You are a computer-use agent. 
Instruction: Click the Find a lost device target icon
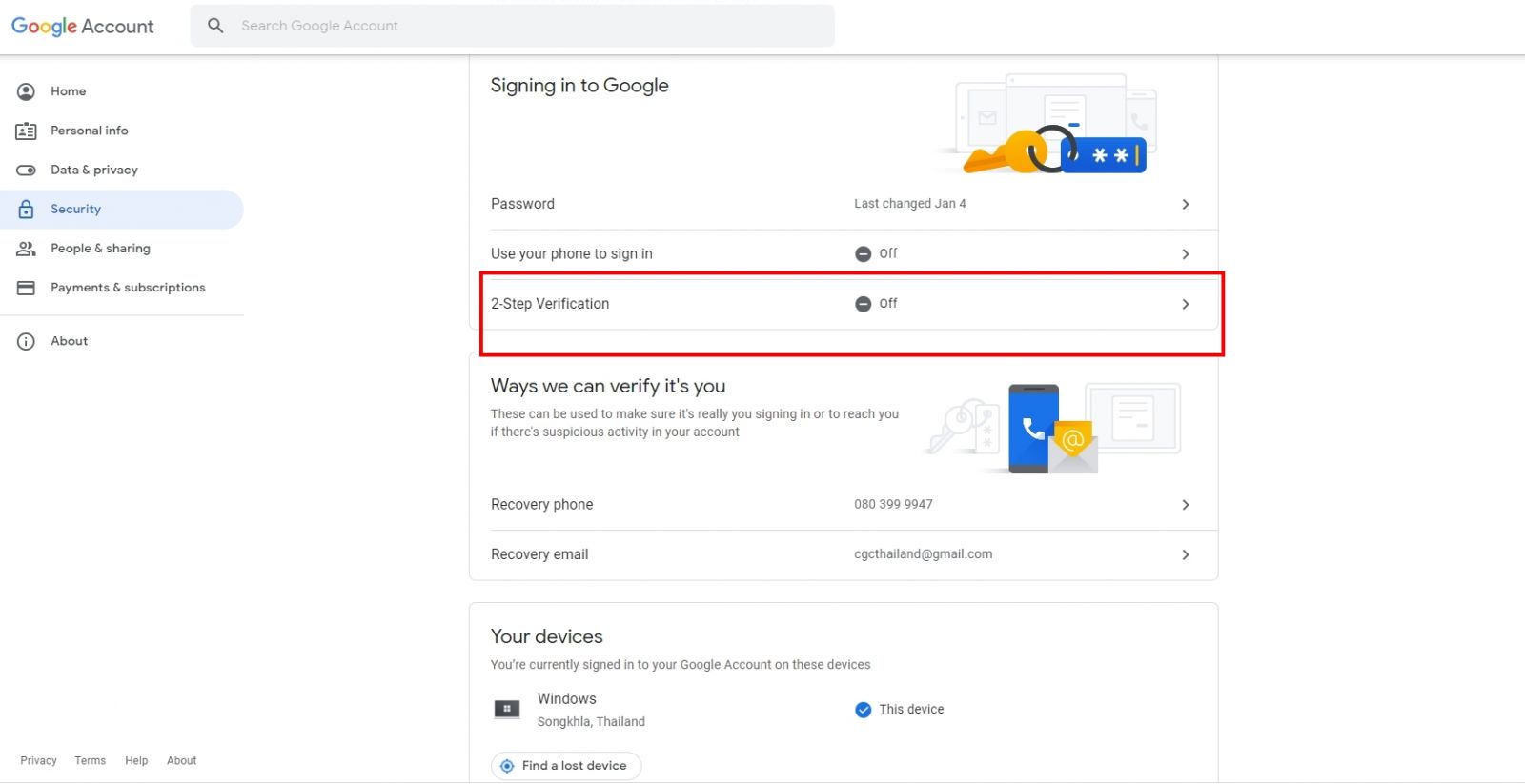pyautogui.click(x=507, y=766)
